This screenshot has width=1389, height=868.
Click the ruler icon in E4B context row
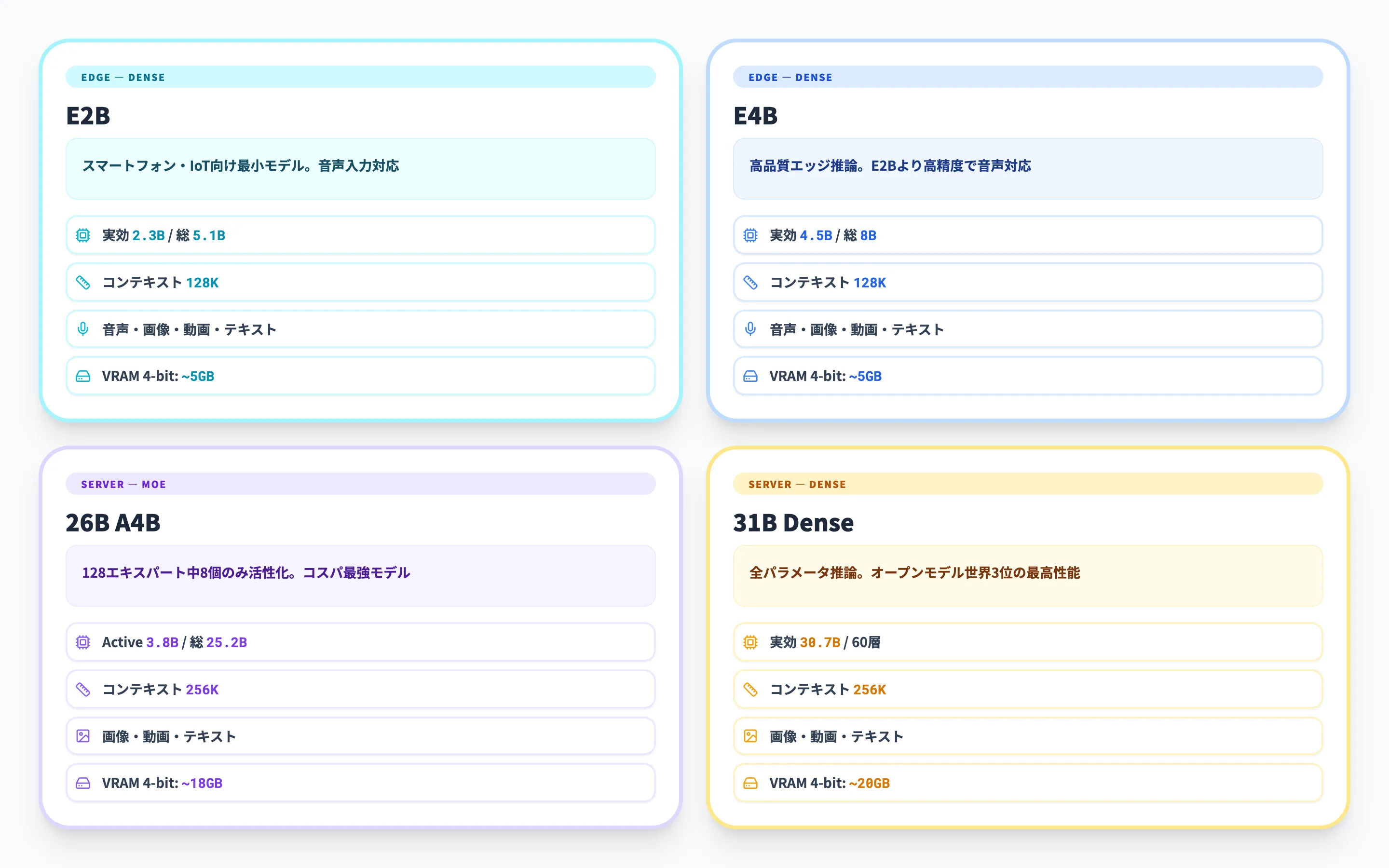(750, 283)
